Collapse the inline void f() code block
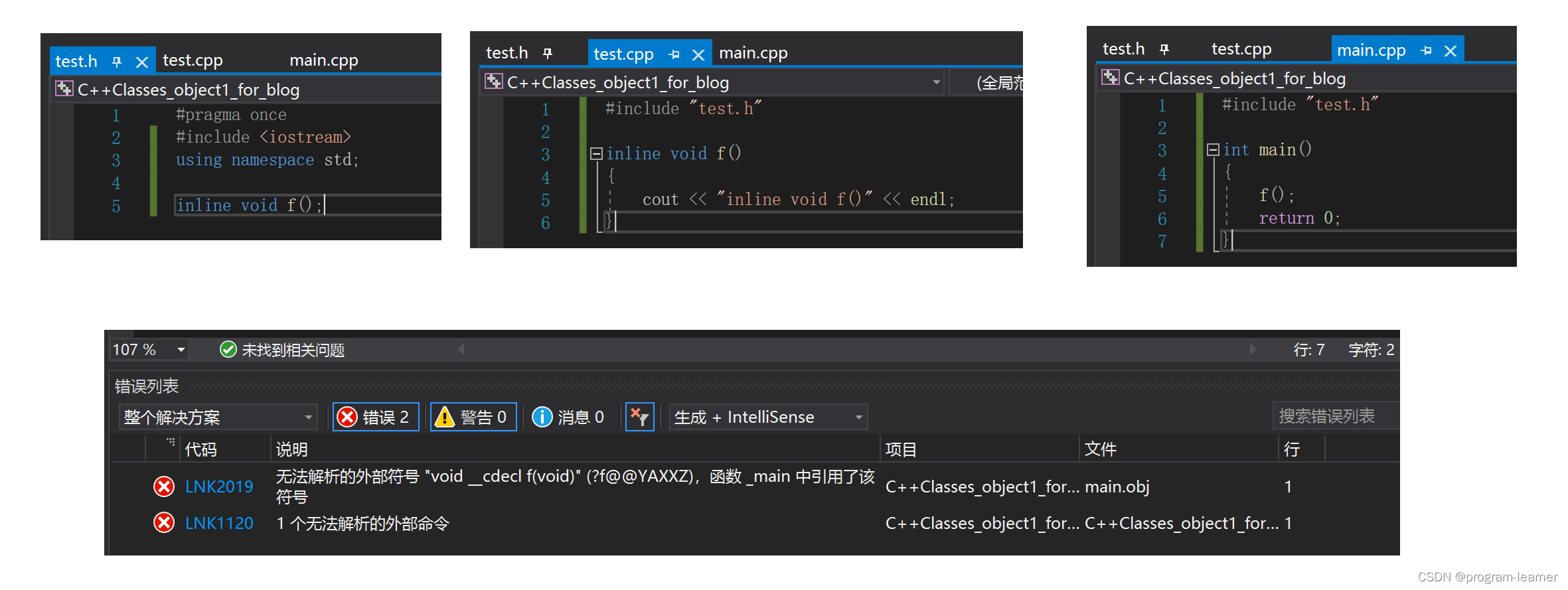1568x590 pixels. [x=596, y=154]
